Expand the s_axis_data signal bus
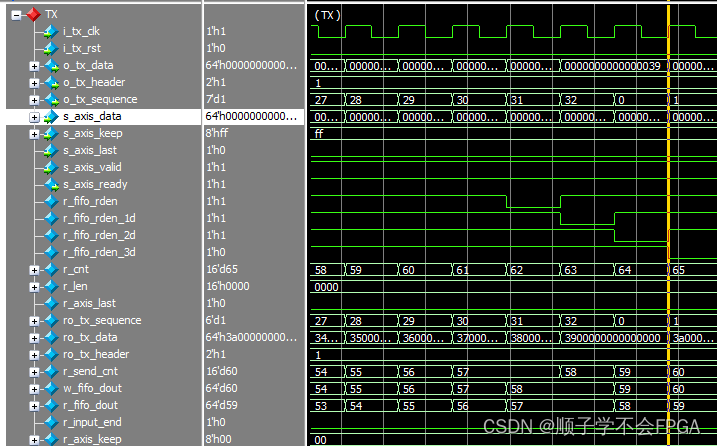Viewport: 717px width, 446px height. pyautogui.click(x=34, y=117)
